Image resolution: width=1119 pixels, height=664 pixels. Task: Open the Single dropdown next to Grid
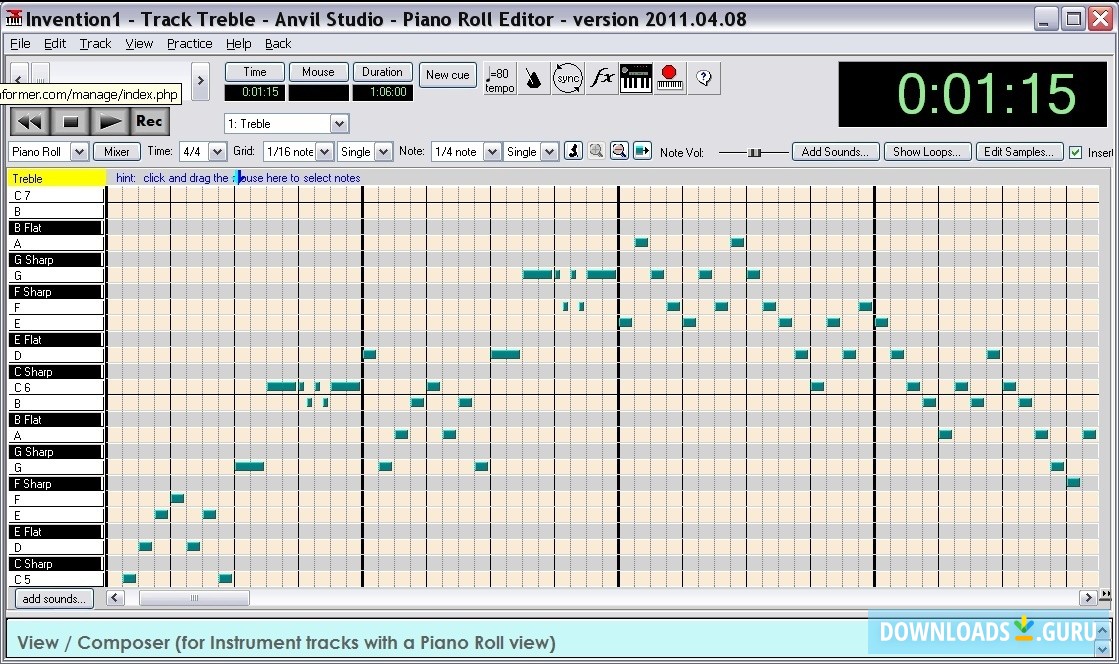[x=365, y=151]
